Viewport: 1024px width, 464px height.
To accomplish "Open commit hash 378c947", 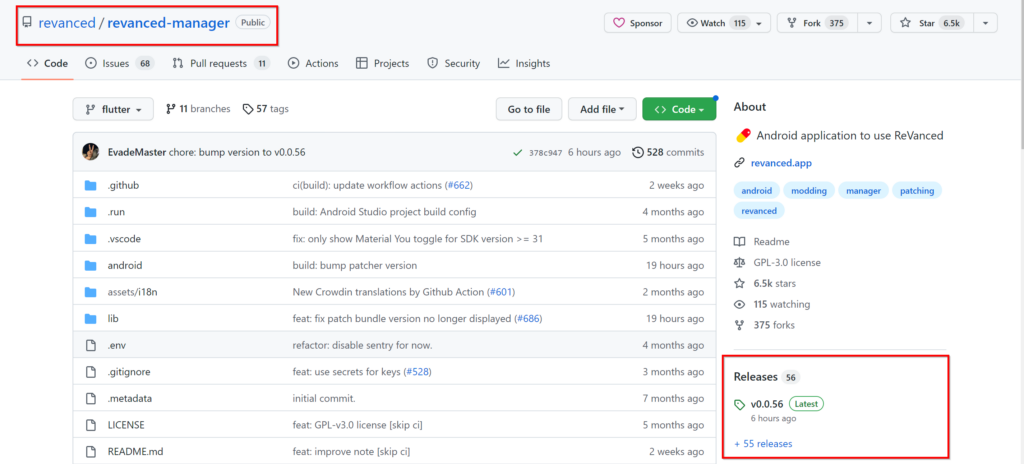I will (x=545, y=152).
